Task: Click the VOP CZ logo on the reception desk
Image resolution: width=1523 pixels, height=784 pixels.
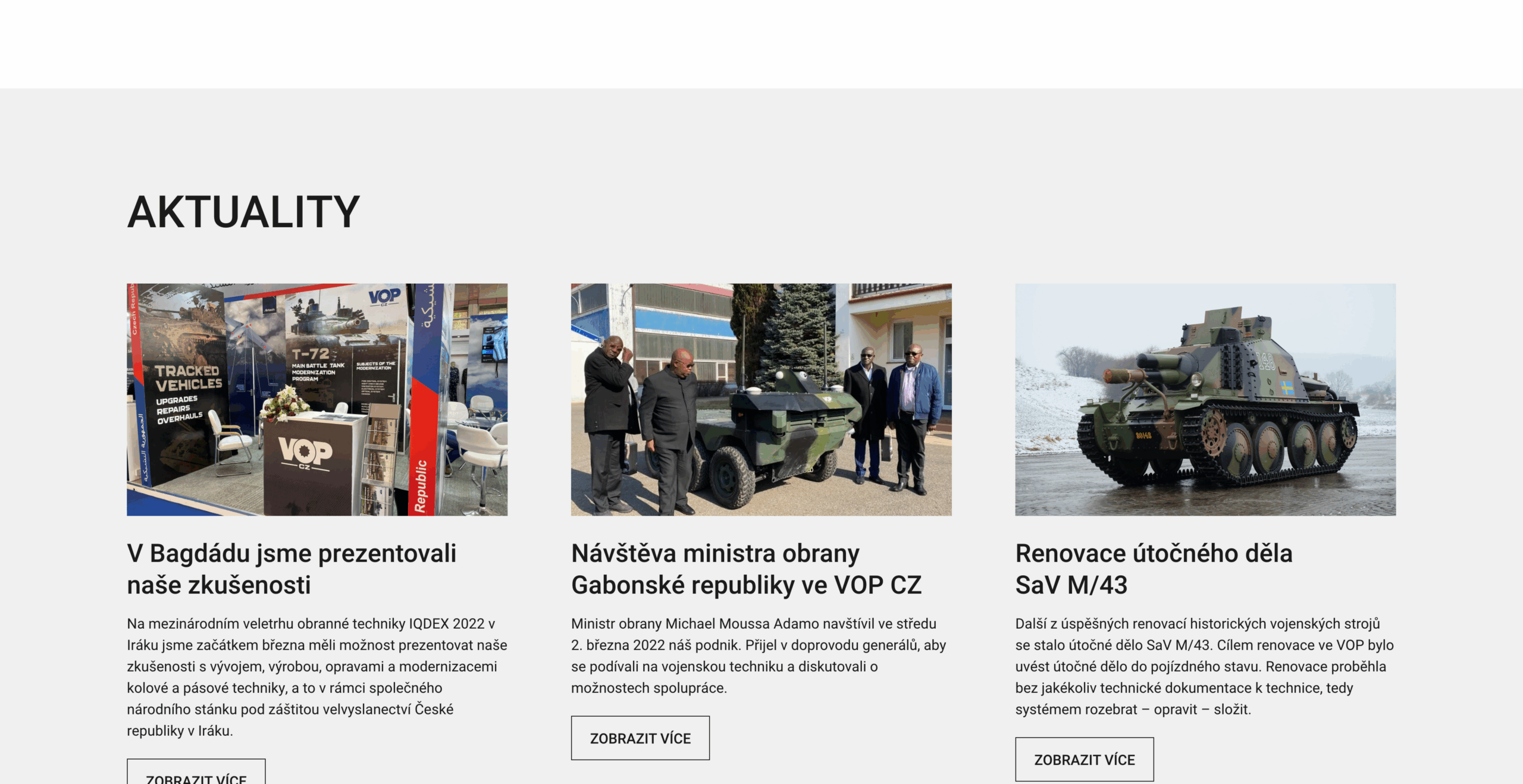Action: pyautogui.click(x=305, y=453)
